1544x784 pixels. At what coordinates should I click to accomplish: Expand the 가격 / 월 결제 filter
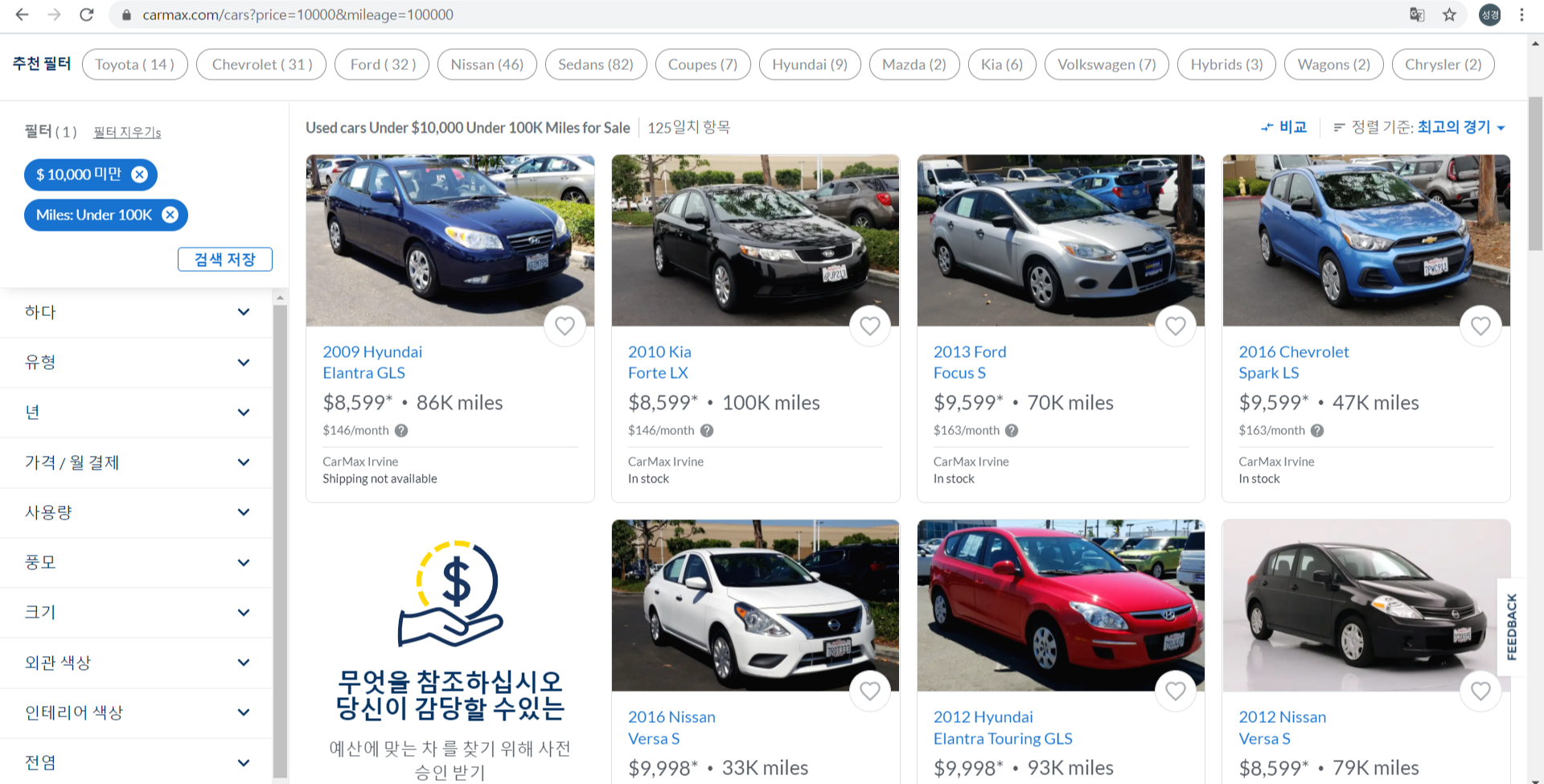pyautogui.click(x=137, y=462)
